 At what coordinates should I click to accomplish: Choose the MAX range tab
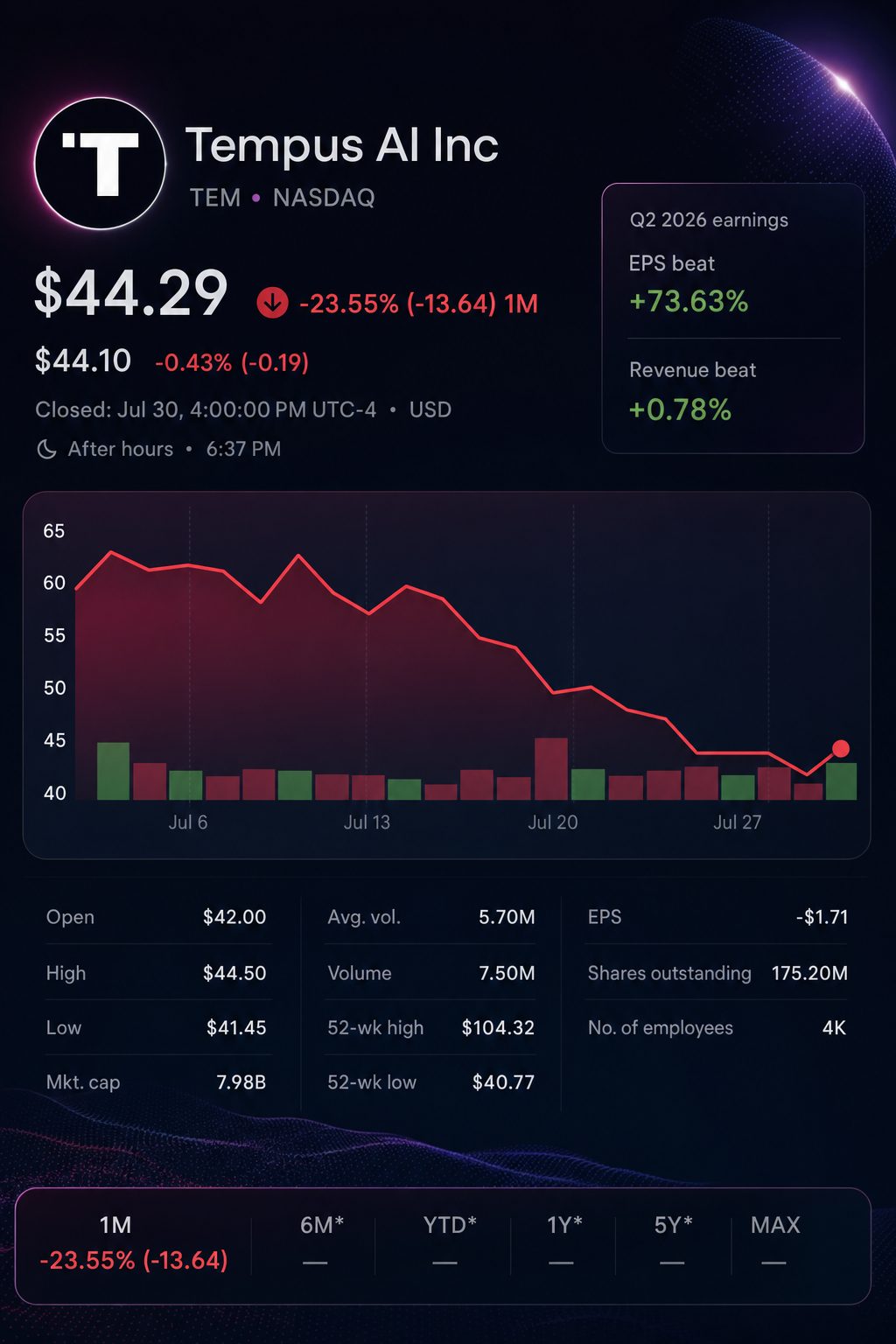click(775, 1241)
